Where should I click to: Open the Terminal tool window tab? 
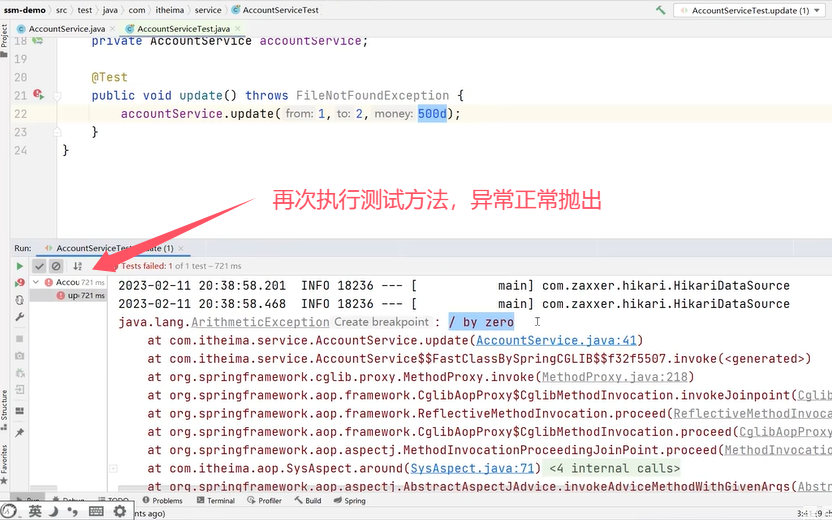pyautogui.click(x=215, y=500)
